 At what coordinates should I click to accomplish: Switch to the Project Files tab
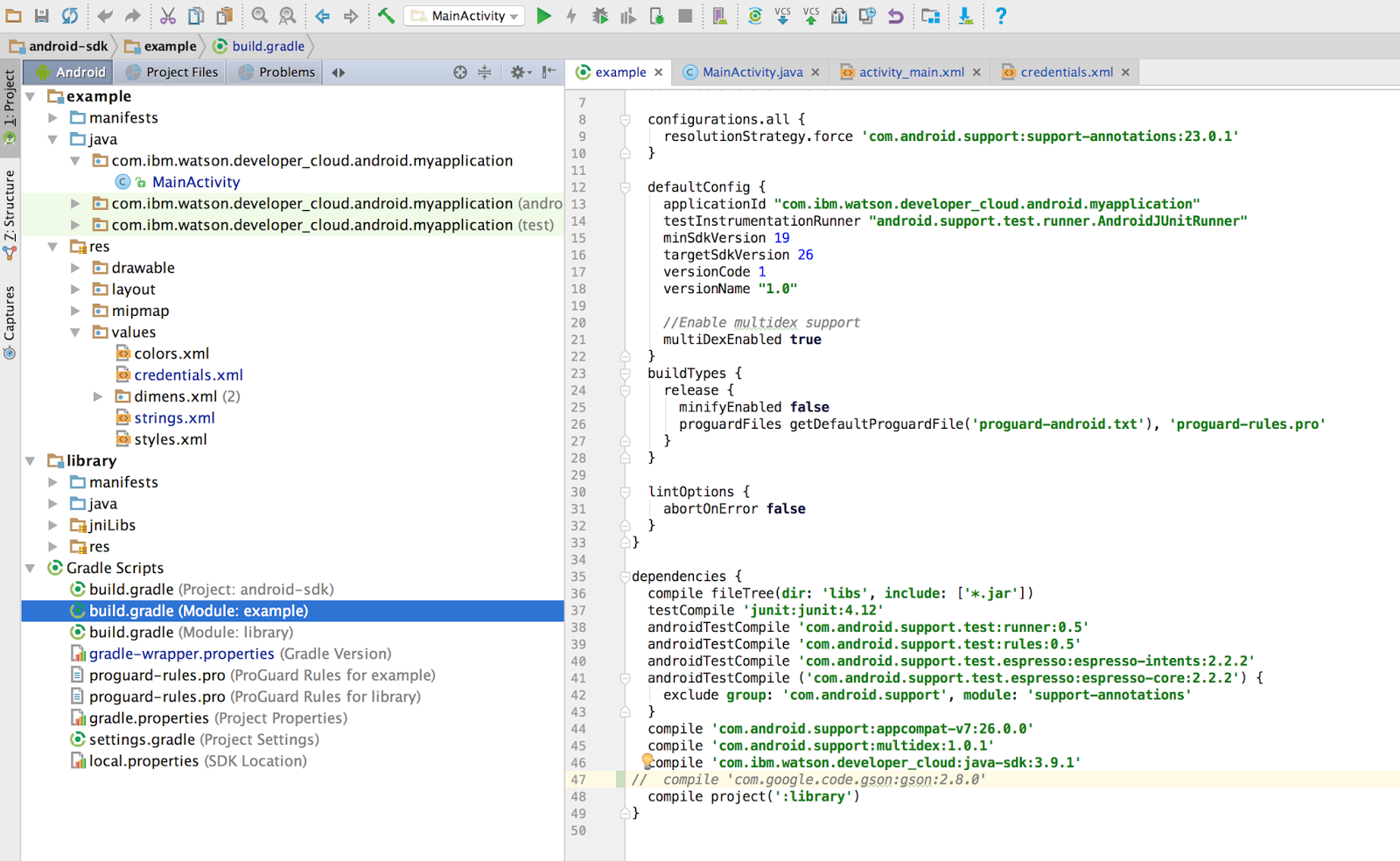tap(171, 72)
